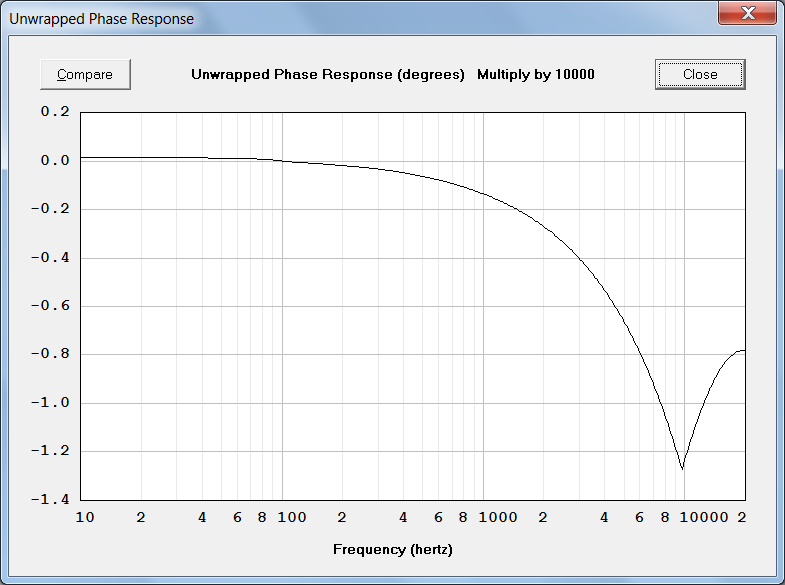785x585 pixels.
Task: Click the 10000 frequency axis label
Action: [704, 517]
